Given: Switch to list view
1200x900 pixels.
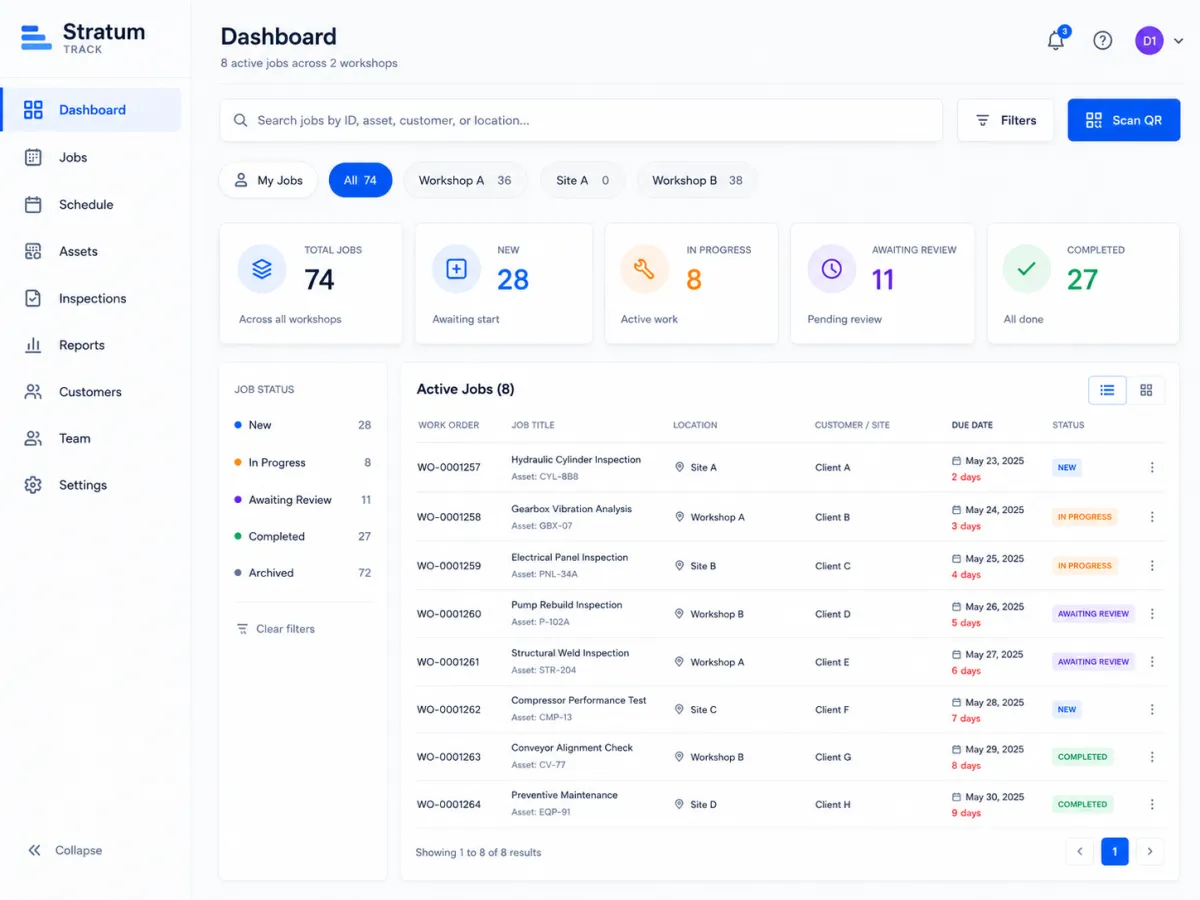Looking at the screenshot, I should [x=1107, y=390].
